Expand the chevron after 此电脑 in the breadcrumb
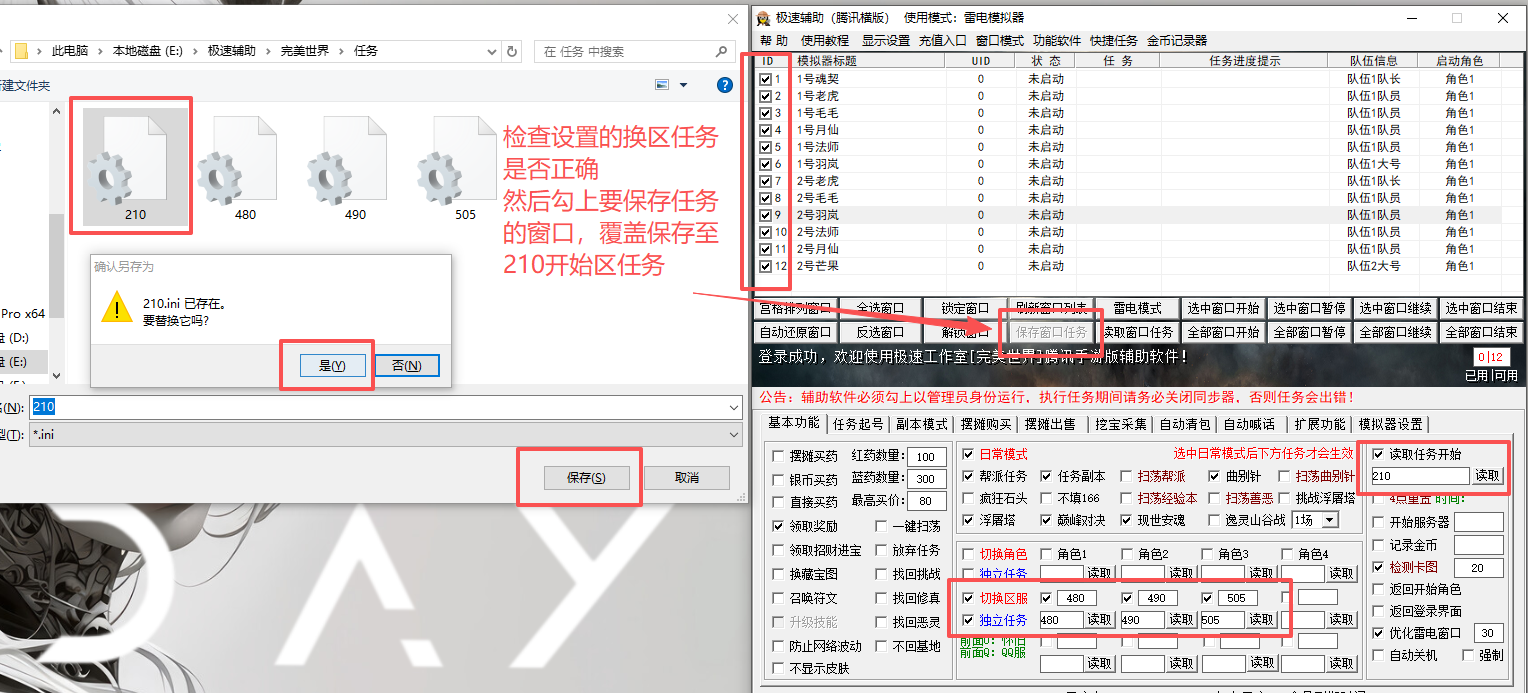This screenshot has height=693, width=1528. click(100, 51)
